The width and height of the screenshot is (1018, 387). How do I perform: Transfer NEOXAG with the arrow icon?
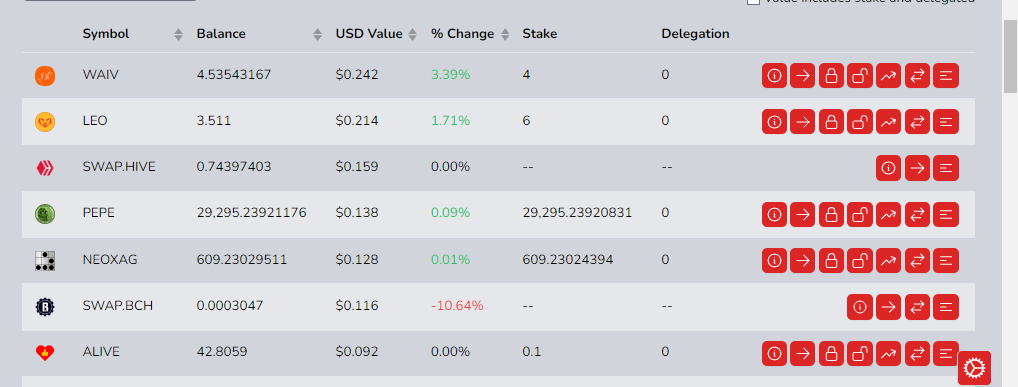(x=802, y=260)
